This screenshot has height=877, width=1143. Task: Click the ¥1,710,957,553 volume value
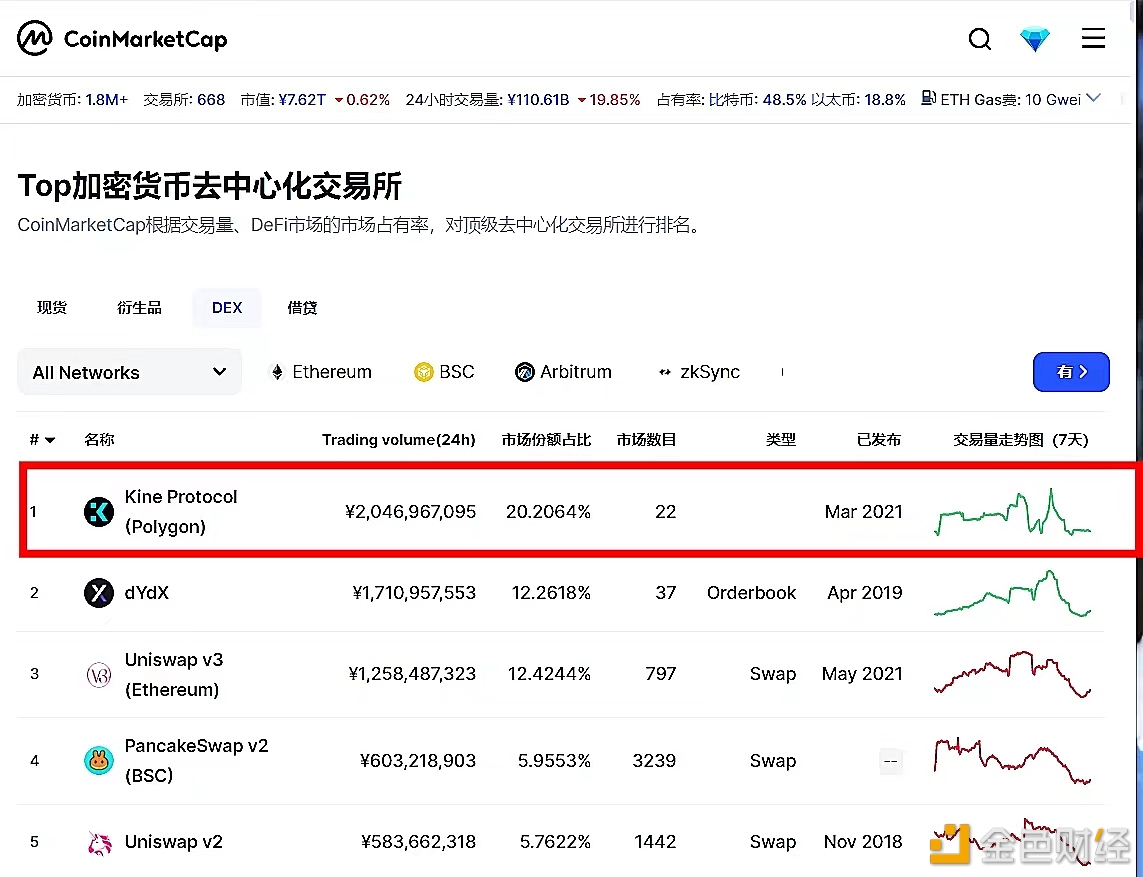pos(414,593)
